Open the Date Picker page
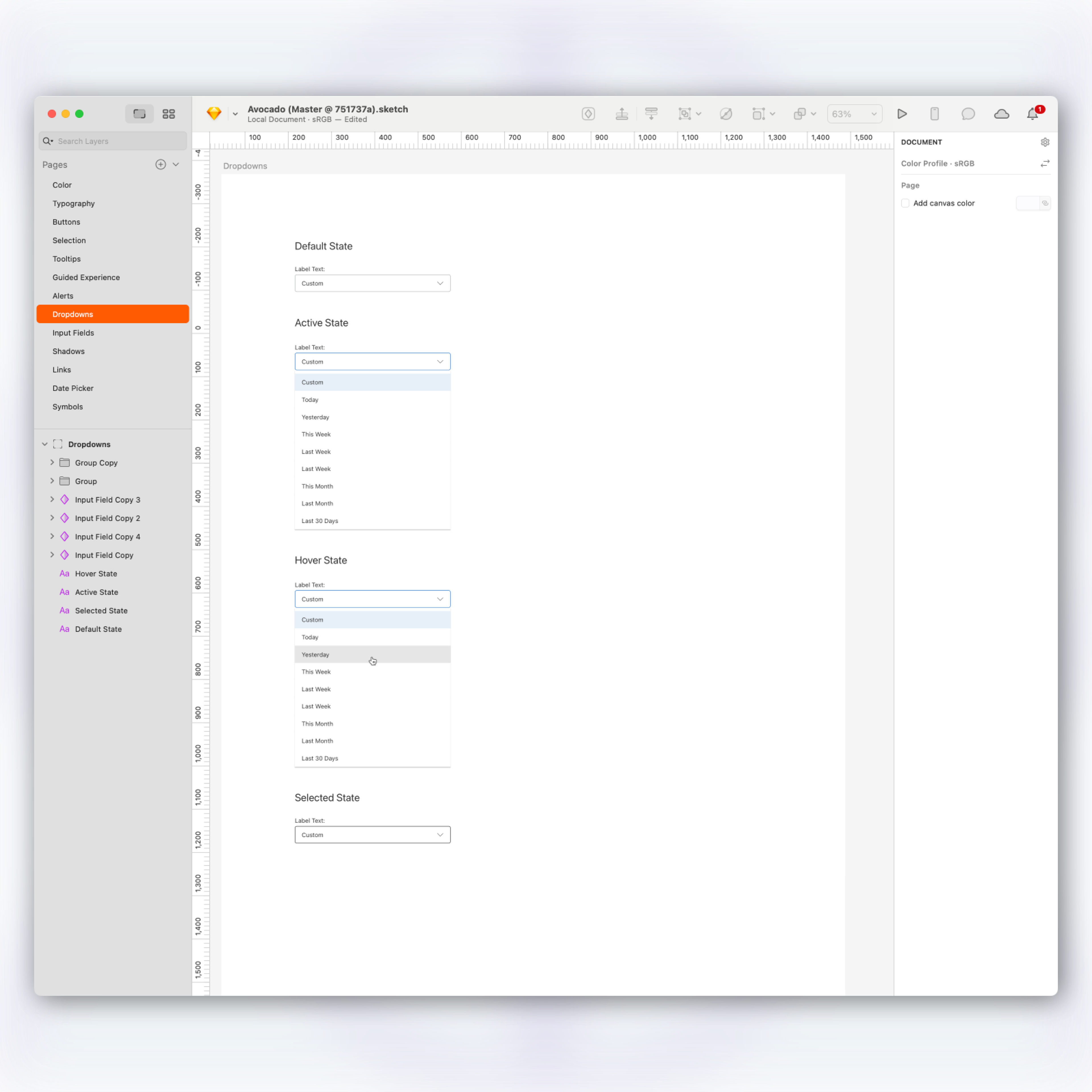This screenshot has height=1092, width=1092. 73,388
